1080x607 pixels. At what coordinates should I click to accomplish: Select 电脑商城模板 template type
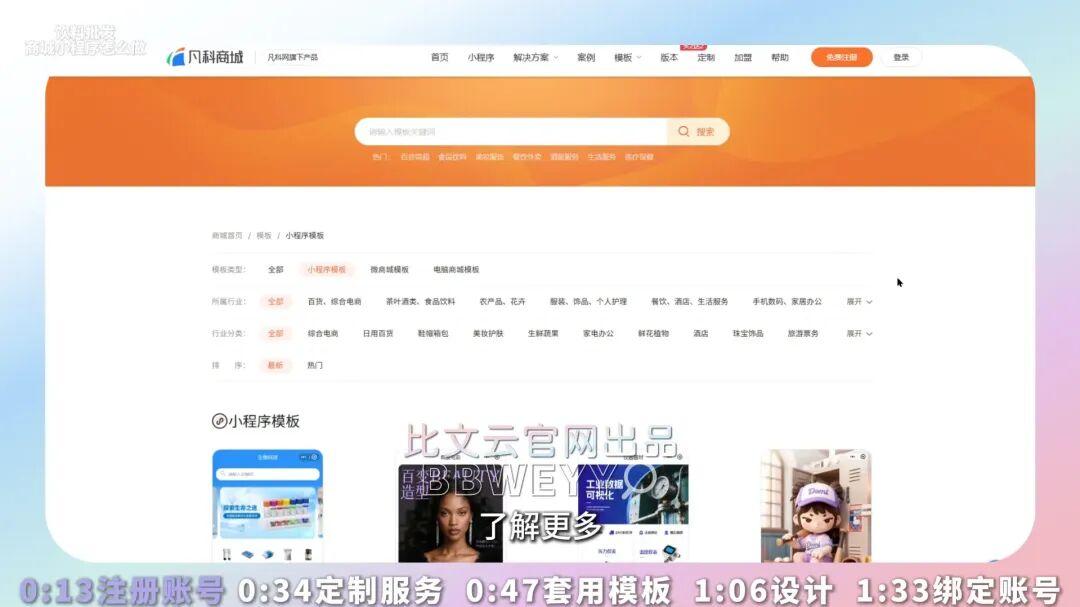tap(456, 270)
